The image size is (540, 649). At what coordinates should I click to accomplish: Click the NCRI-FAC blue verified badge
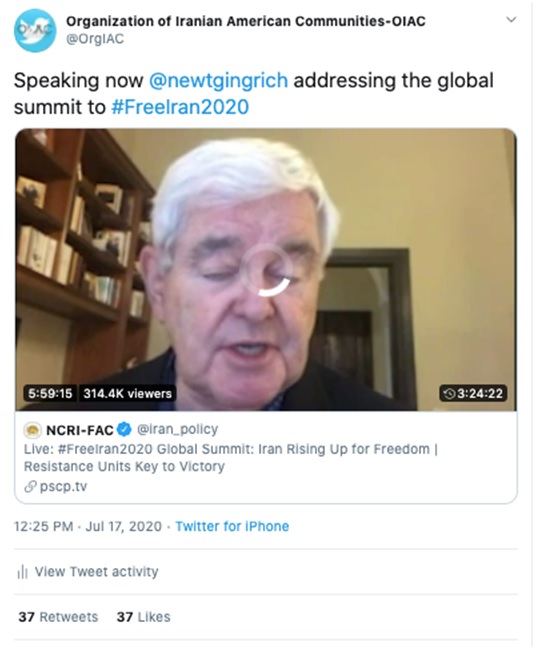click(124, 430)
